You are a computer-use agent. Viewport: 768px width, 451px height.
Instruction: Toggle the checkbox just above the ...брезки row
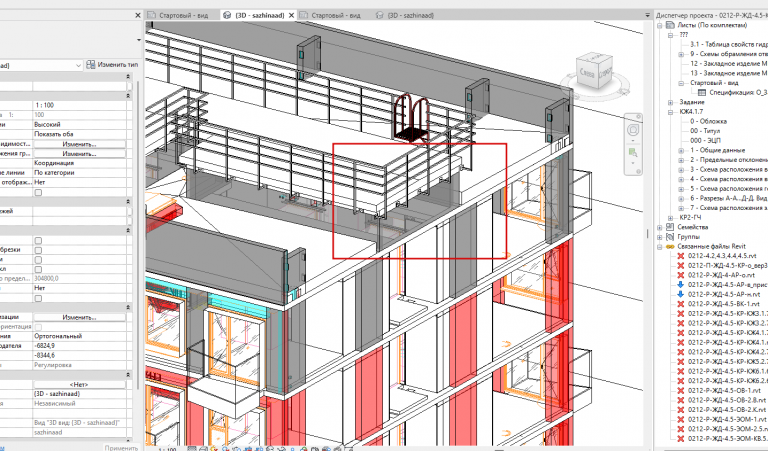tap(38, 240)
